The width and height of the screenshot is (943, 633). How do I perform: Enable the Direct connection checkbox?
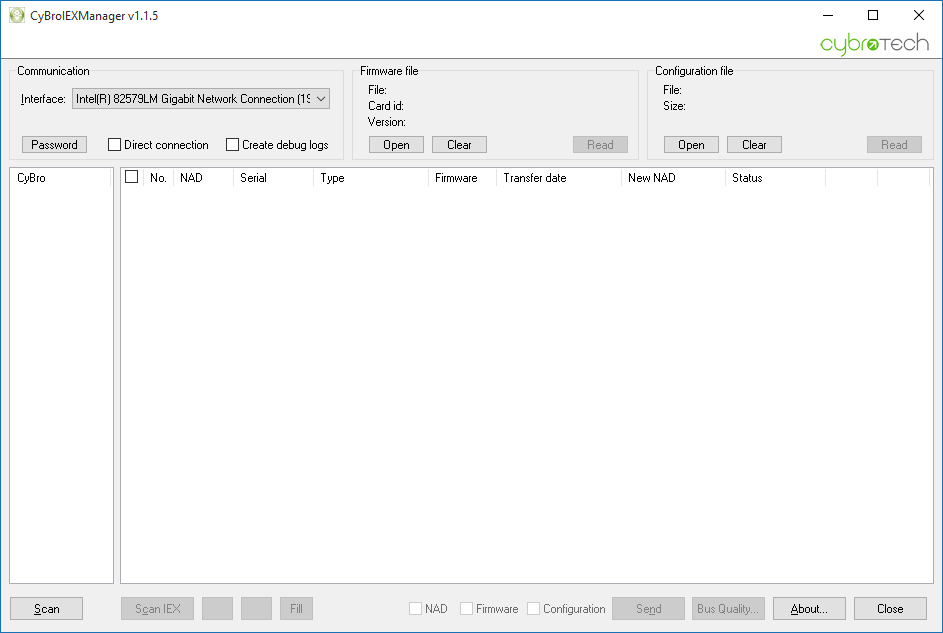click(115, 145)
